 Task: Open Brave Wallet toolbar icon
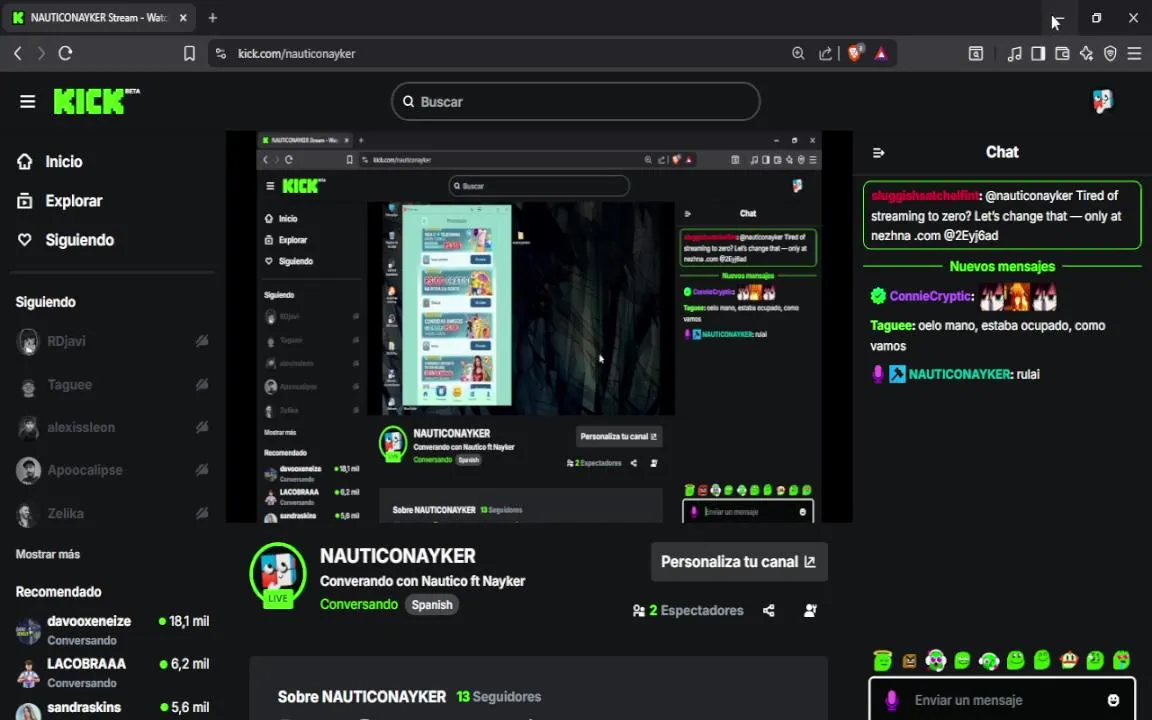pyautogui.click(x=1062, y=54)
